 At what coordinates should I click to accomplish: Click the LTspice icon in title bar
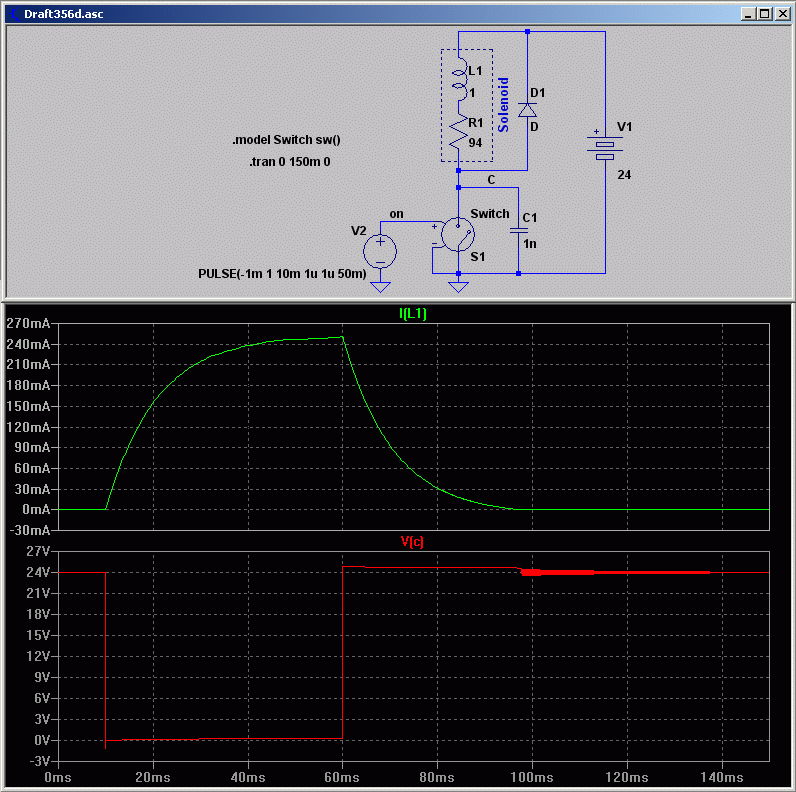tap(14, 14)
